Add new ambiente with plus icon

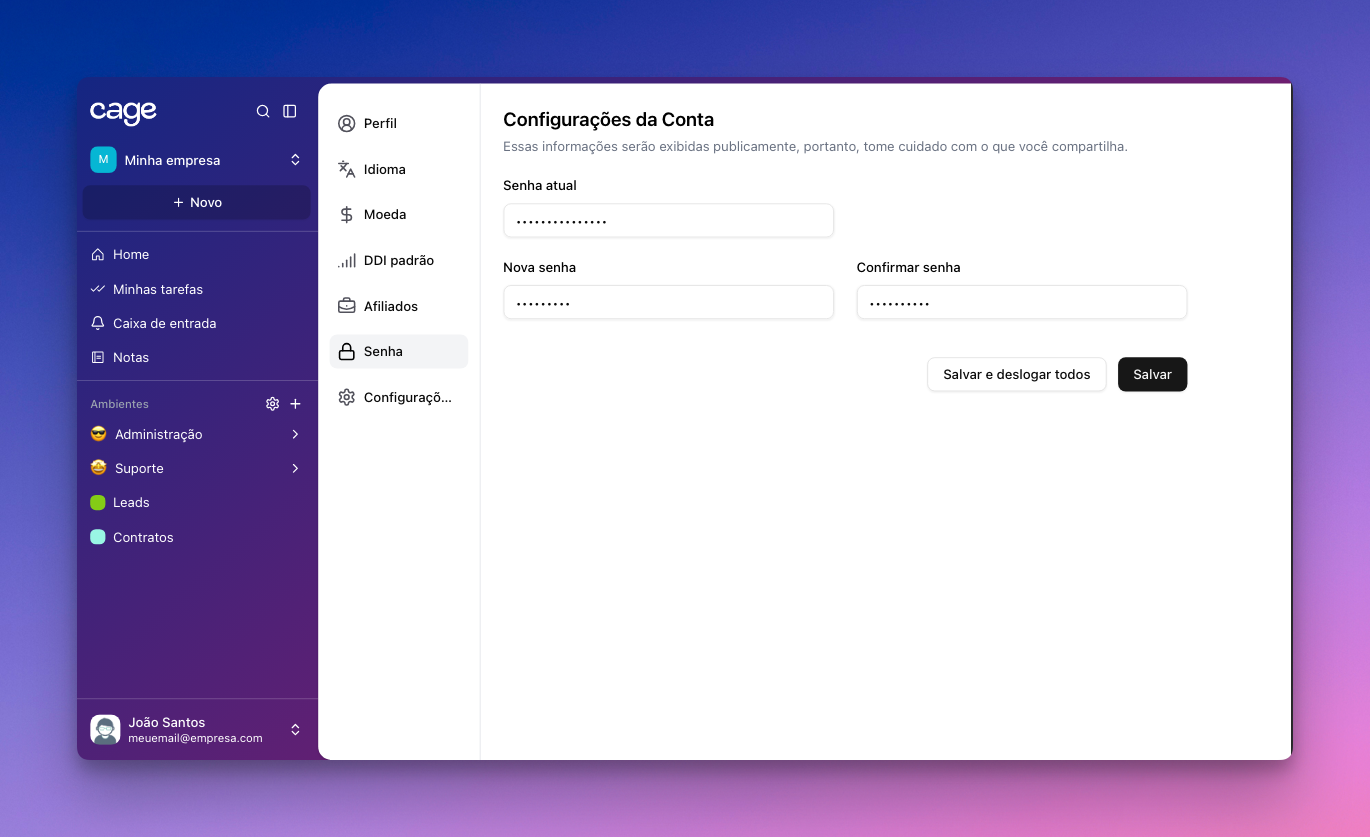point(295,404)
